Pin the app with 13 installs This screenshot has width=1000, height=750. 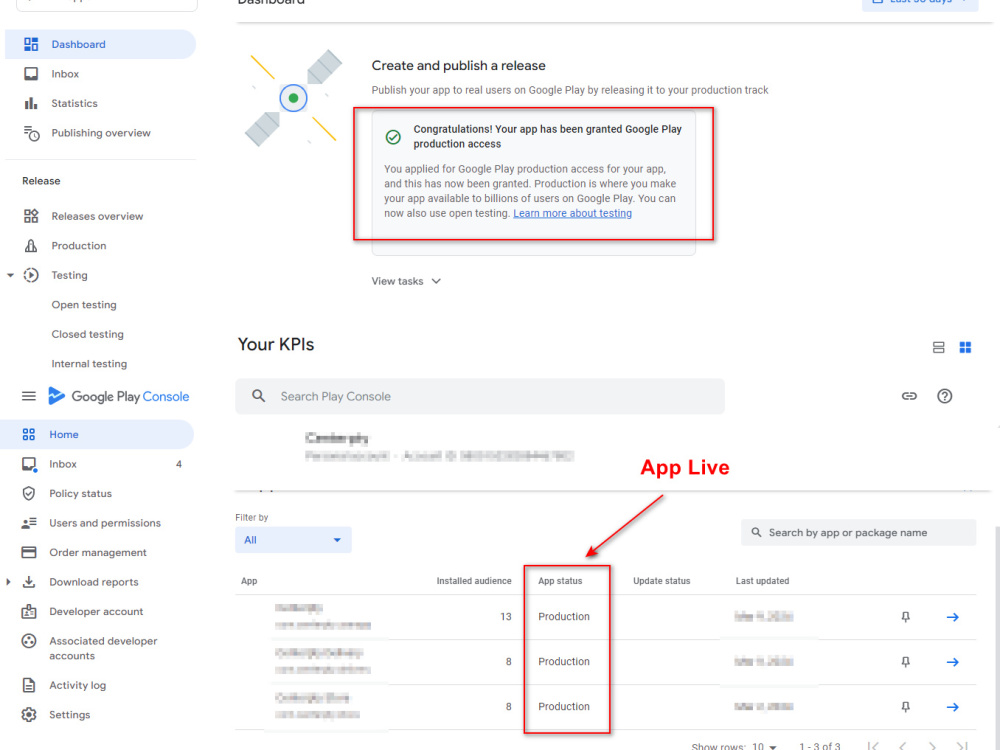pyautogui.click(x=905, y=617)
